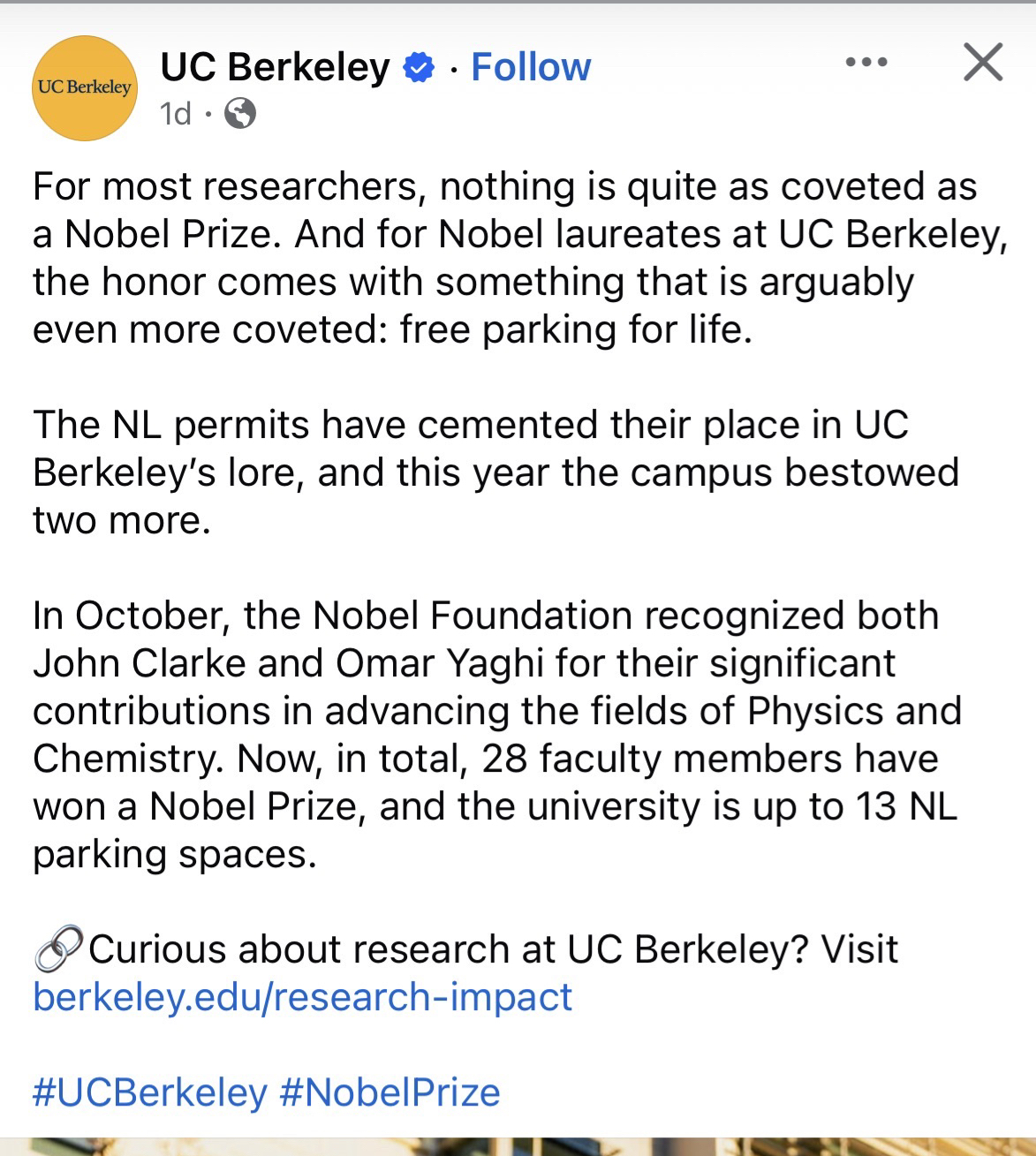Open the post image at the bottom
The height and width of the screenshot is (1156, 1036).
click(518, 1146)
